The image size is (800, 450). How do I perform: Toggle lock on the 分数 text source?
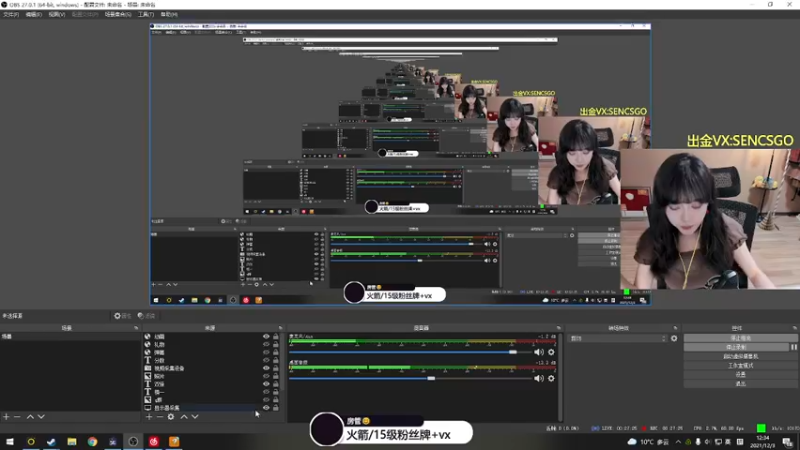pyautogui.click(x=276, y=360)
